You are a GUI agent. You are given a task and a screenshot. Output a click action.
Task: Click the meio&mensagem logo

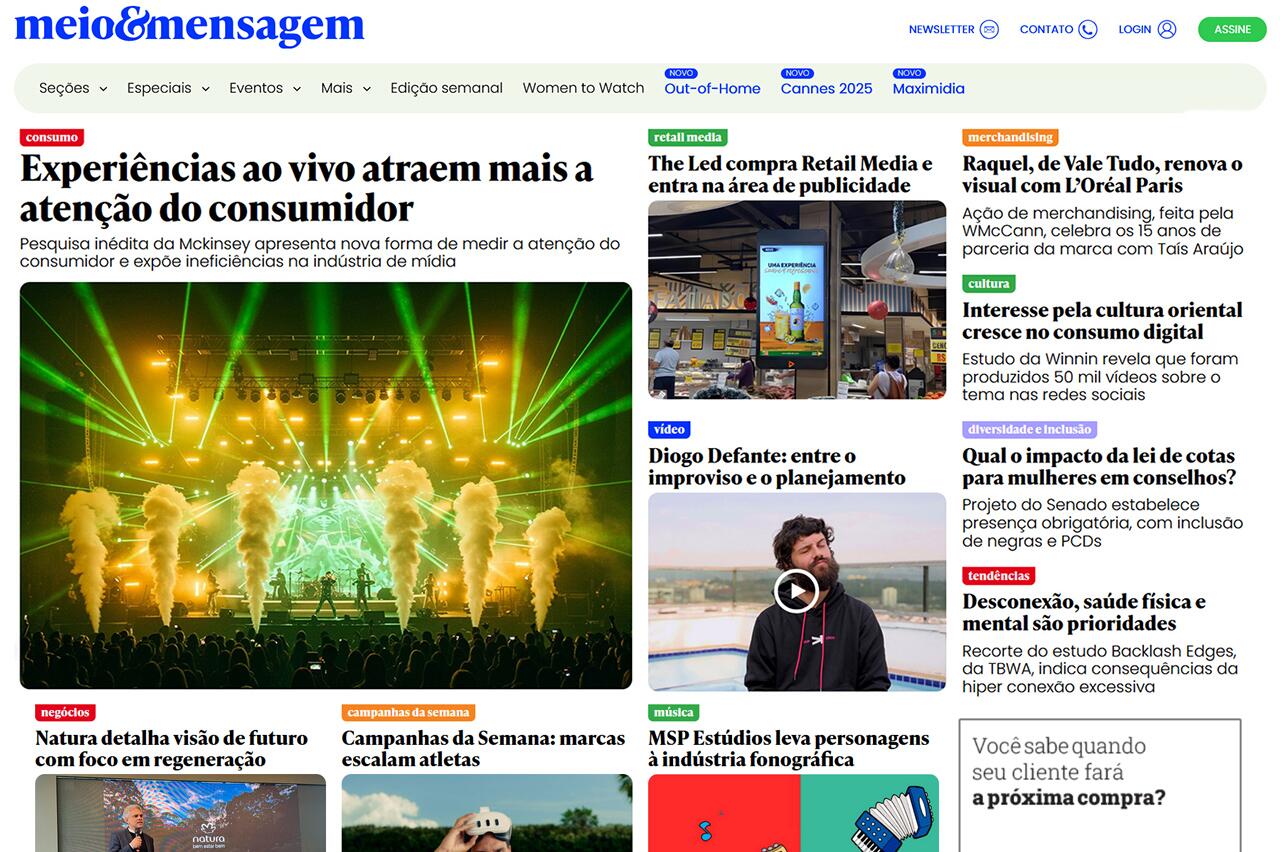click(189, 28)
